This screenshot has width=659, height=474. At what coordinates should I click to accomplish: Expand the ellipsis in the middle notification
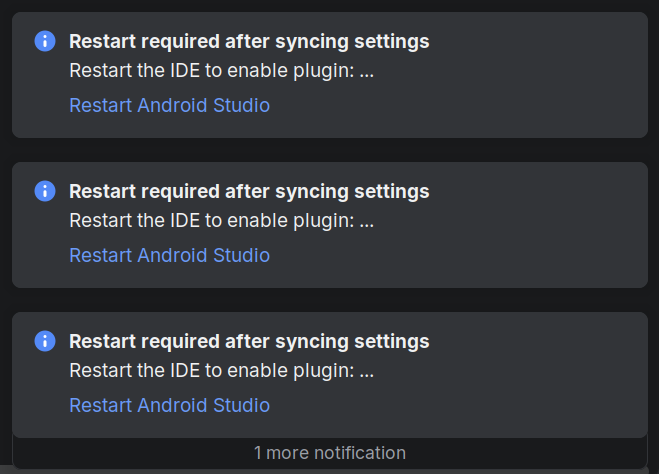(x=366, y=222)
